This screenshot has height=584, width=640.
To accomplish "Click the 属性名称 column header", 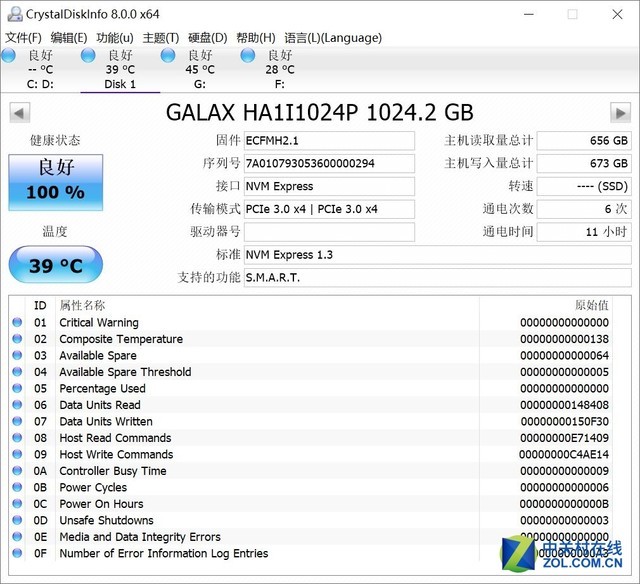I will click(x=82, y=305).
